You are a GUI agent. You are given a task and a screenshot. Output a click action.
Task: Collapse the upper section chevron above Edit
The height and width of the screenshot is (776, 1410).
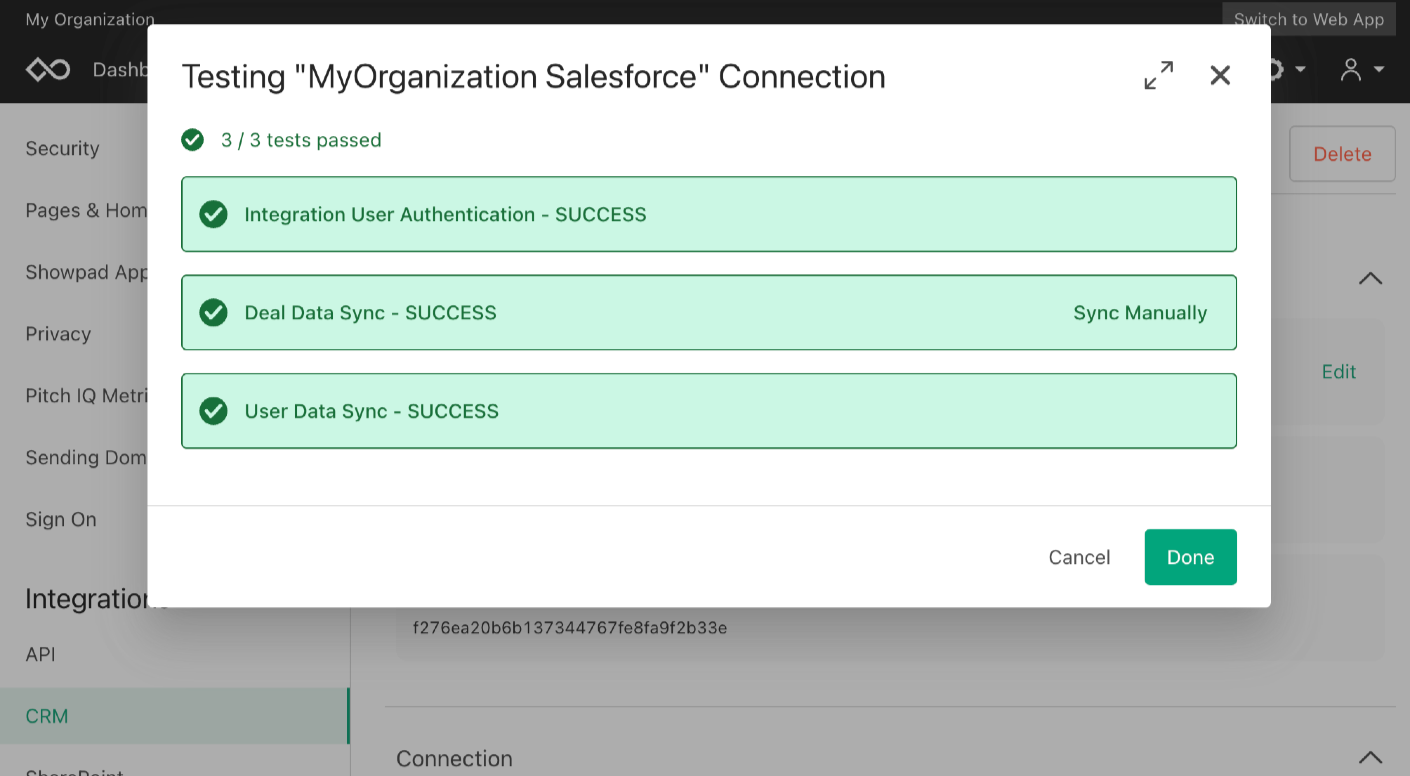[1370, 279]
